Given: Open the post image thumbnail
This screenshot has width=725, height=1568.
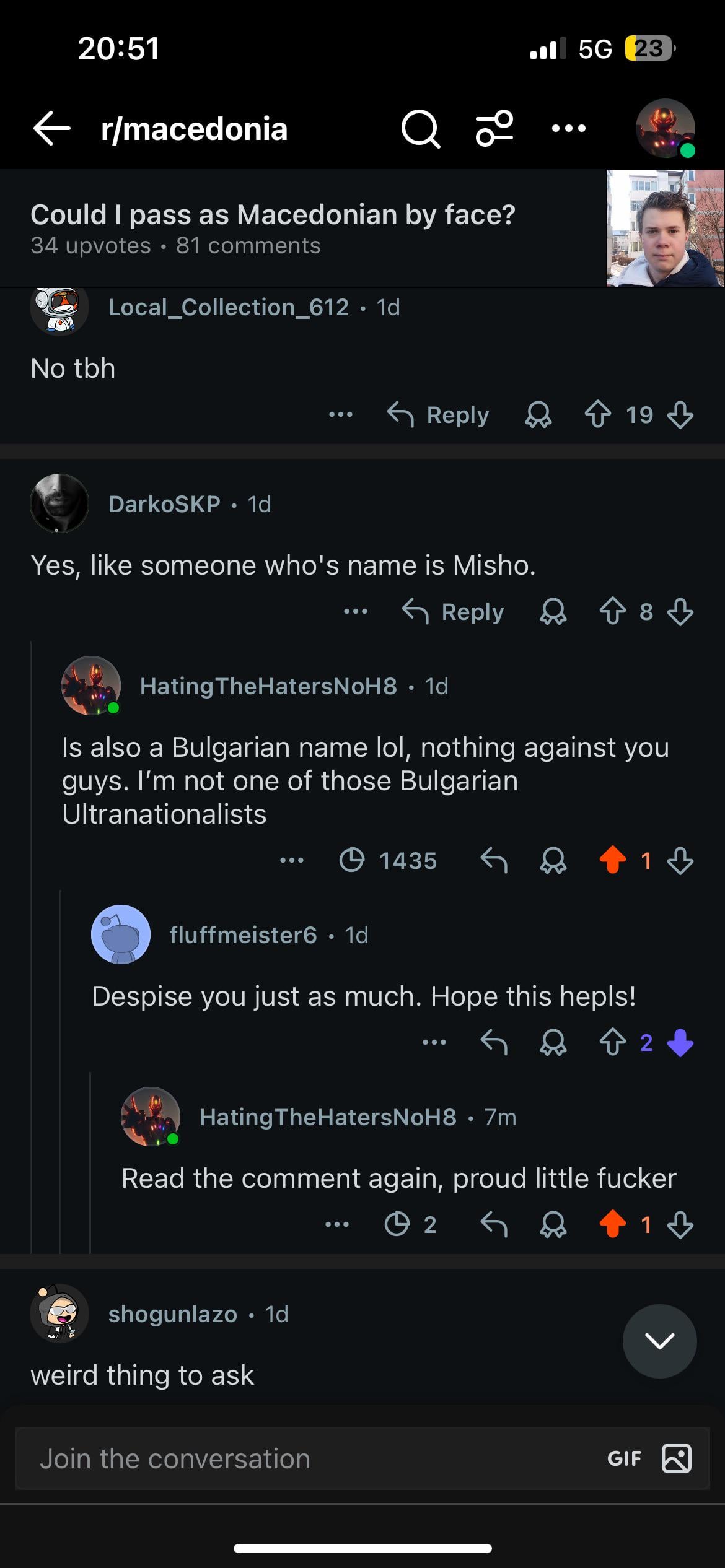Looking at the screenshot, I should (665, 228).
